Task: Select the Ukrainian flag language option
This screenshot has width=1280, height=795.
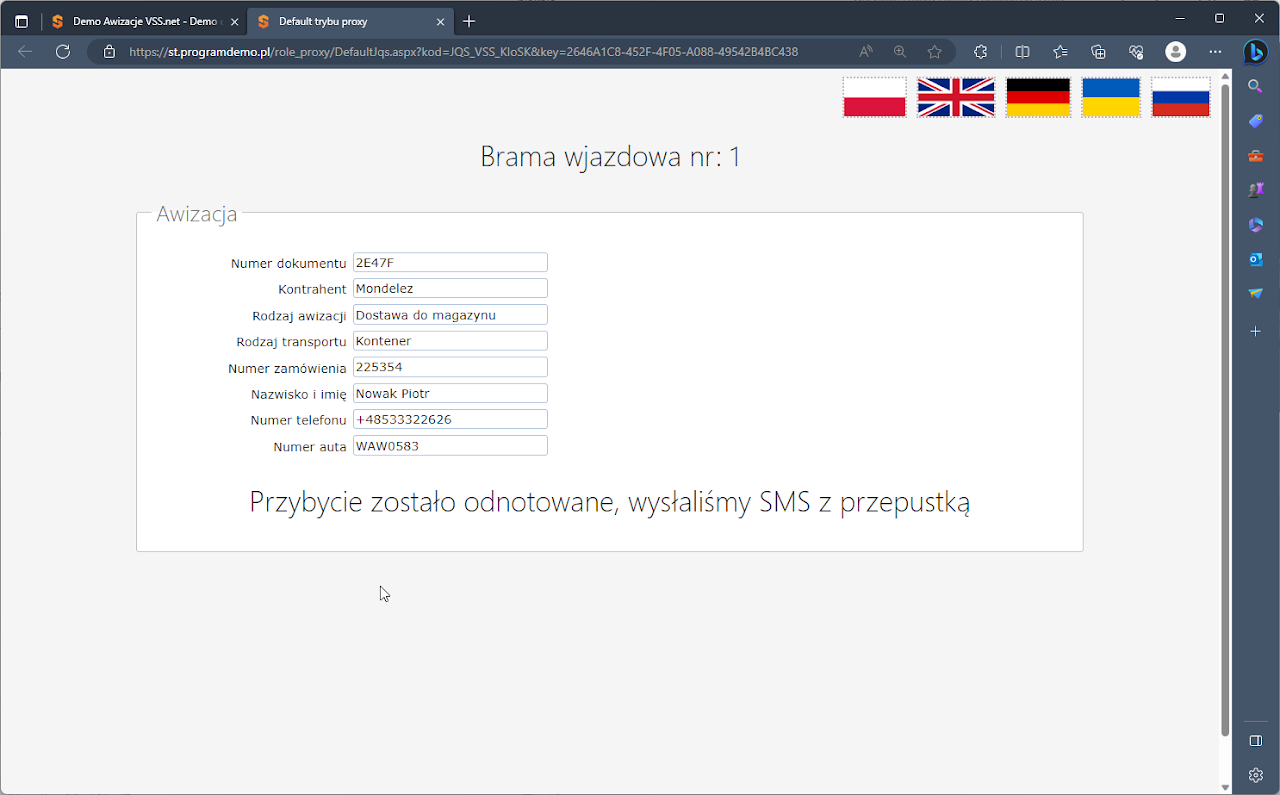Action: [1110, 97]
